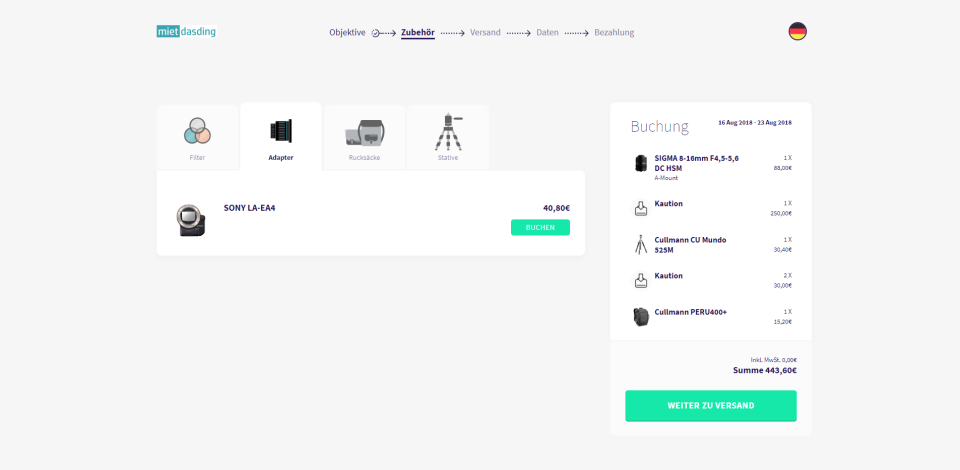Click Weiter zu Versand button
This screenshot has height=470, width=960.
click(x=710, y=406)
